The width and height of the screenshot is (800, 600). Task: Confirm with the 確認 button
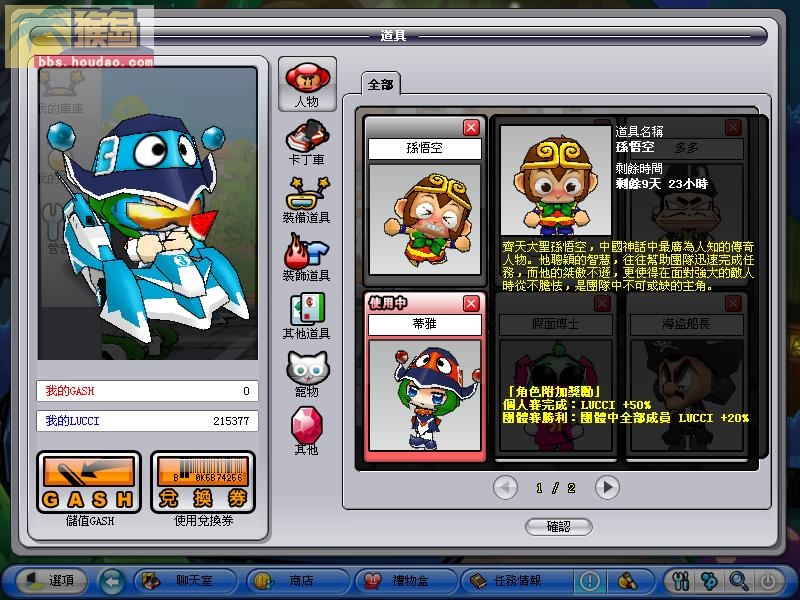click(x=559, y=527)
